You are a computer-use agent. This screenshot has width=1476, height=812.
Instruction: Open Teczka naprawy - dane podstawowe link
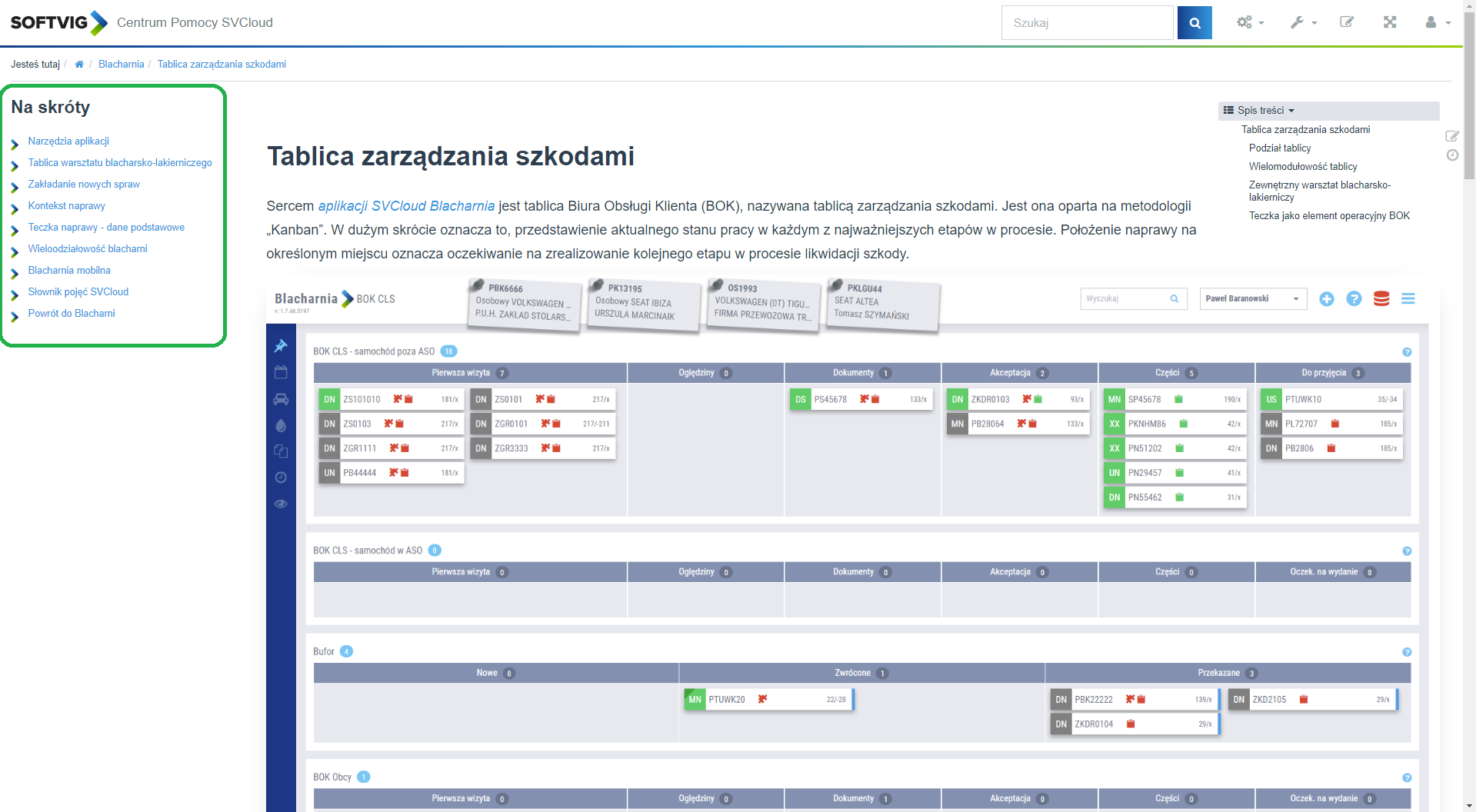[106, 228]
